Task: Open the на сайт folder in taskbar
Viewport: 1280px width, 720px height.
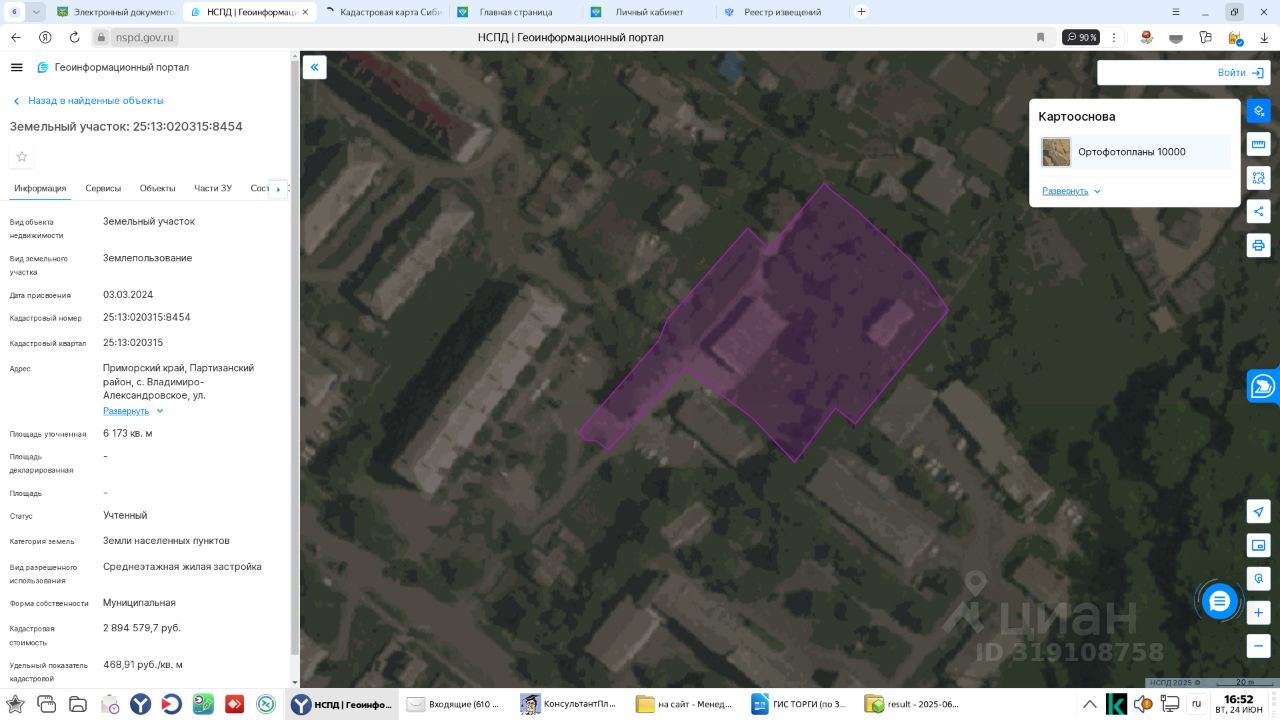Action: pos(685,704)
